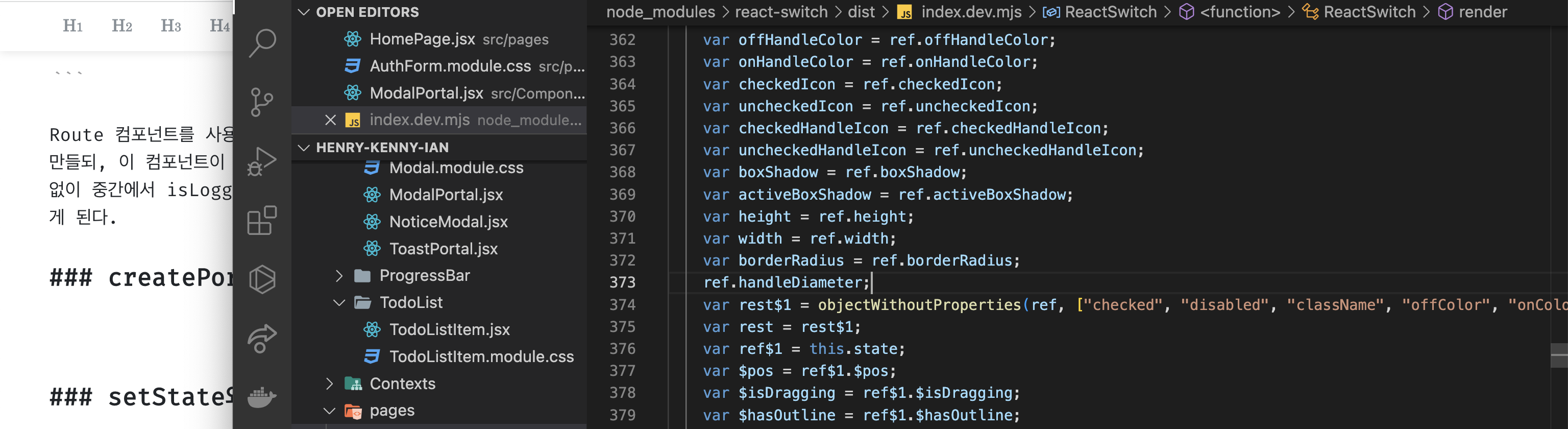Click the H1 heading button in the left editor

point(72,26)
